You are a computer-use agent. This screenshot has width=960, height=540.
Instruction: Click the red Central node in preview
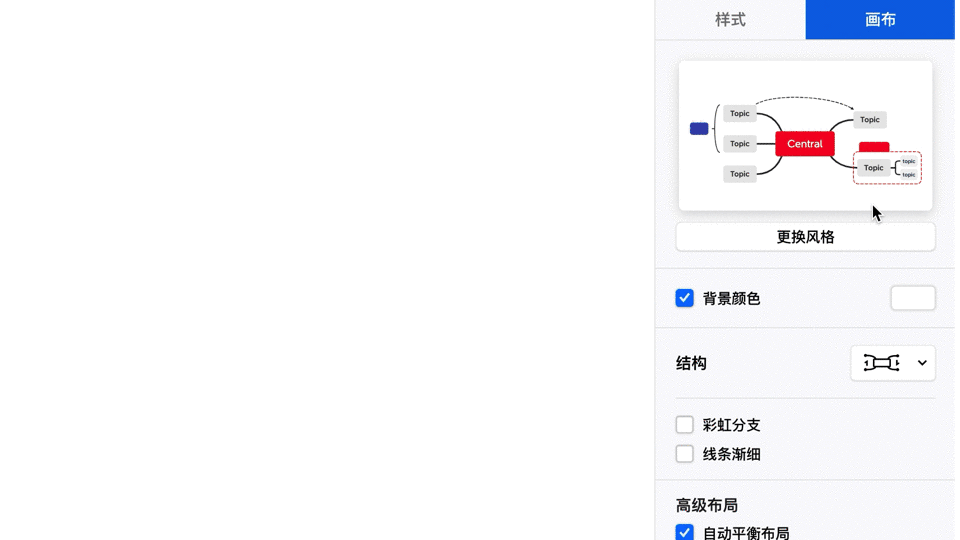[804, 144]
